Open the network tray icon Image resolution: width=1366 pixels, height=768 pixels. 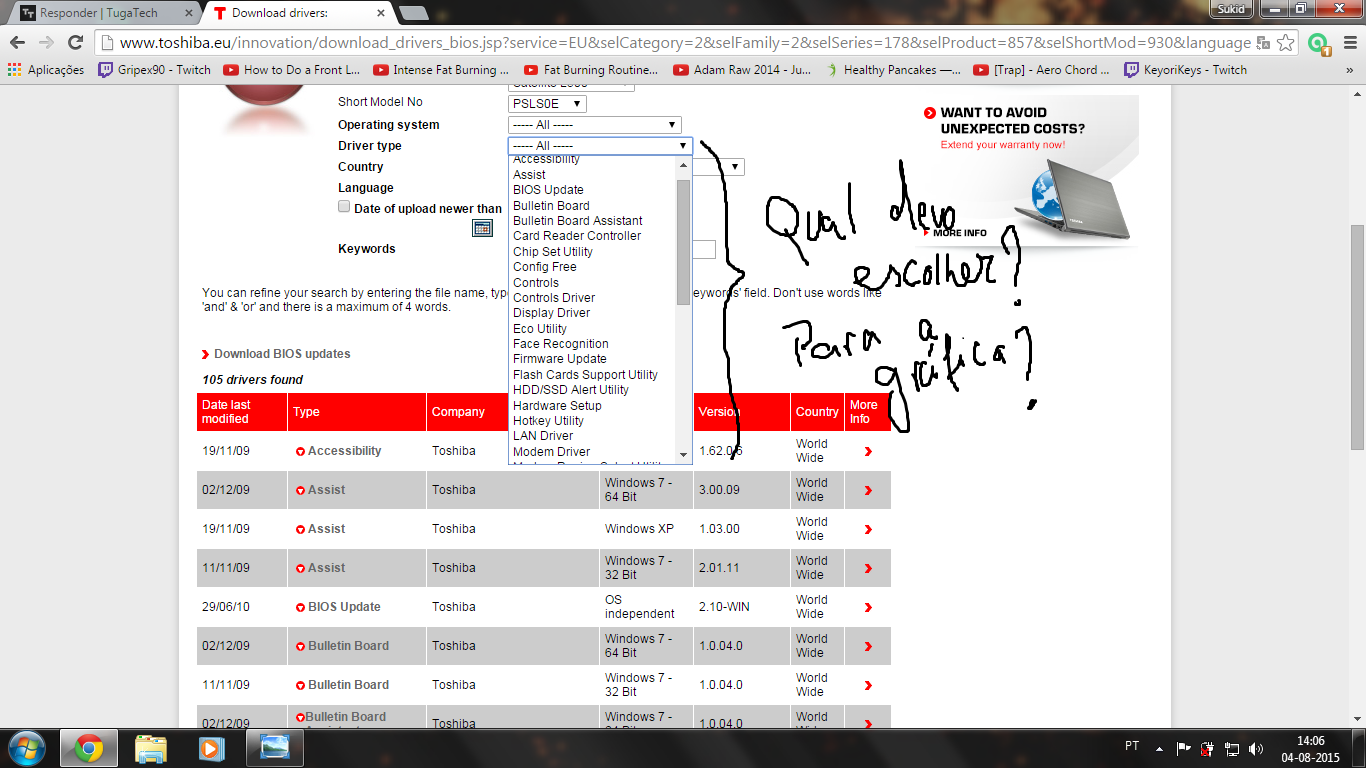pyautogui.click(x=1231, y=748)
